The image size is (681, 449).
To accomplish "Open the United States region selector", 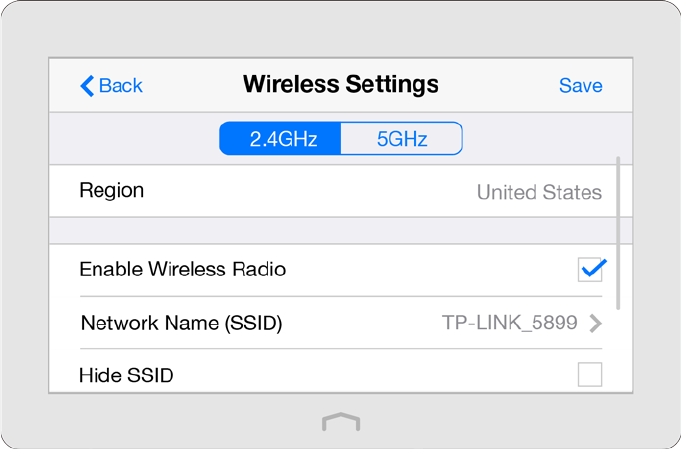I will tap(539, 192).
